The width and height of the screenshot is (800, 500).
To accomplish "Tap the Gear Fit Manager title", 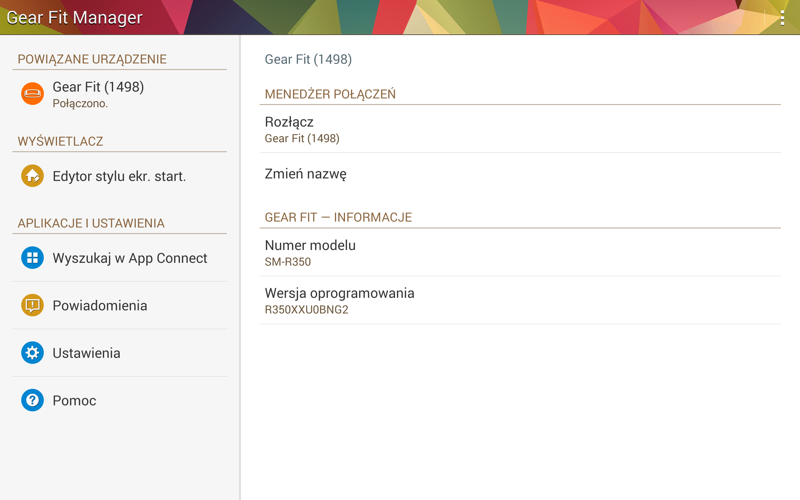I will [74, 18].
